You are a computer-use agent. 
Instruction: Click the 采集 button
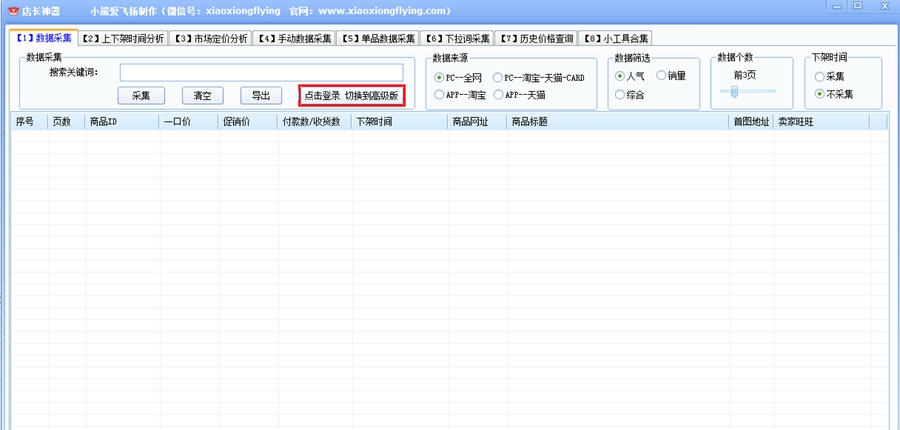tap(141, 96)
